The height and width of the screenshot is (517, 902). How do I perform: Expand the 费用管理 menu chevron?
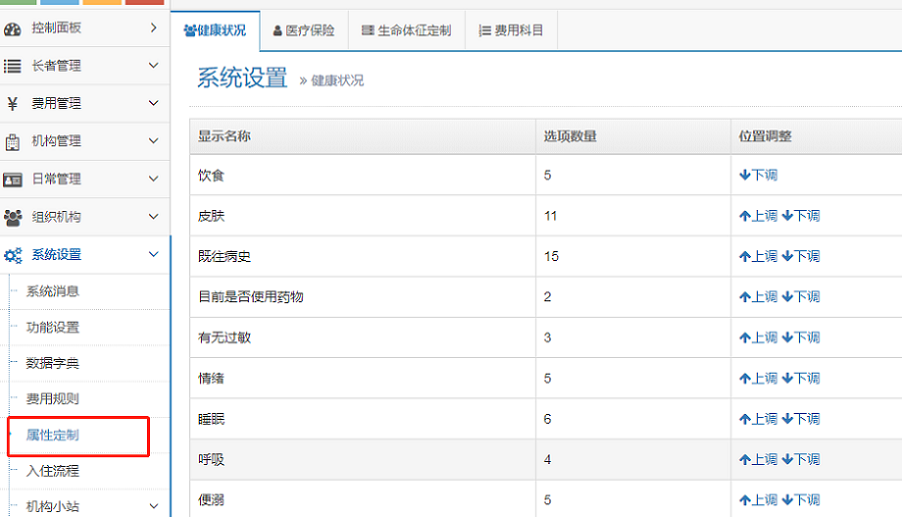(153, 103)
